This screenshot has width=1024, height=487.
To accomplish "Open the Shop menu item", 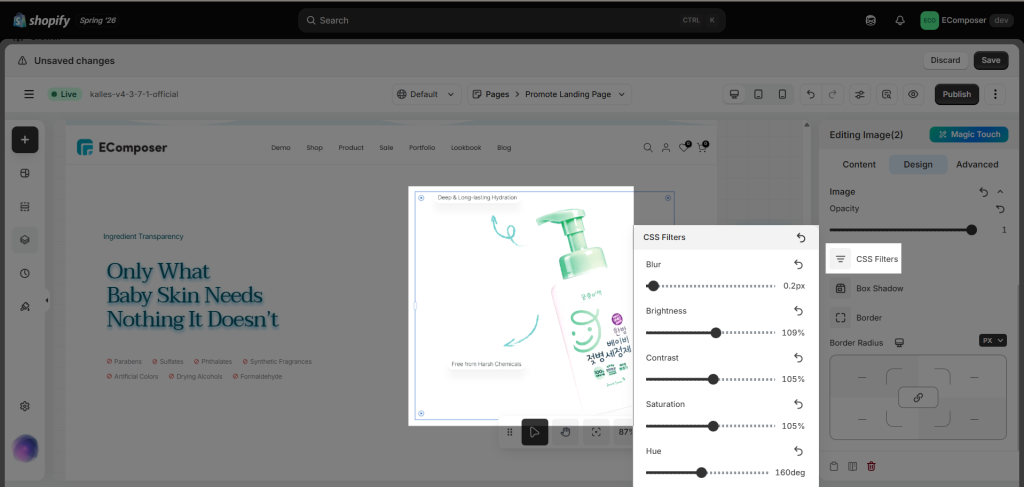I will point(314,148).
